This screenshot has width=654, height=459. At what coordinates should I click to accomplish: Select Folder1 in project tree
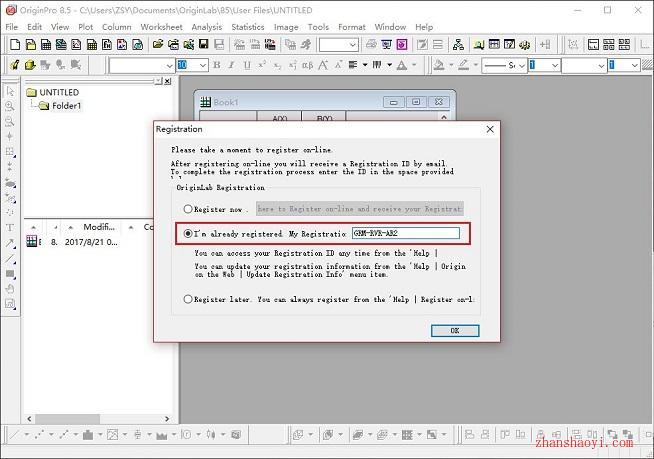[x=66, y=106]
